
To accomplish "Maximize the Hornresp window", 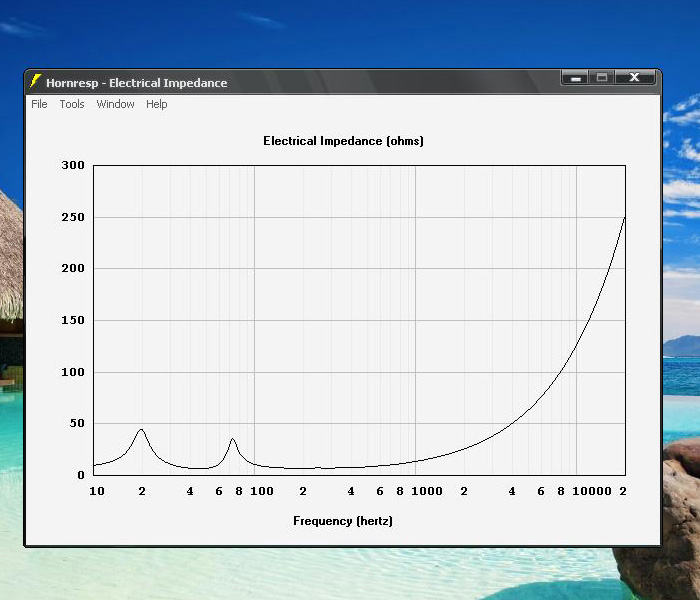I will (x=602, y=78).
